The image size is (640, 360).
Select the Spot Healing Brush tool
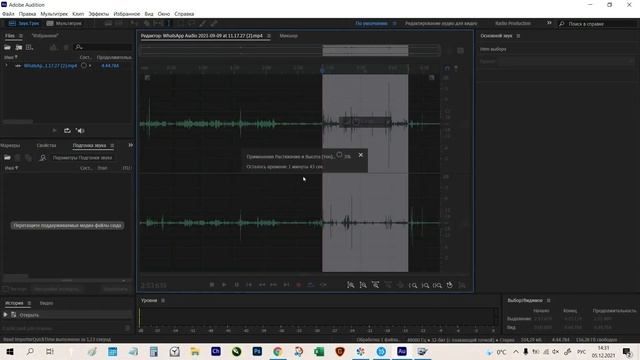pyautogui.click(x=214, y=24)
